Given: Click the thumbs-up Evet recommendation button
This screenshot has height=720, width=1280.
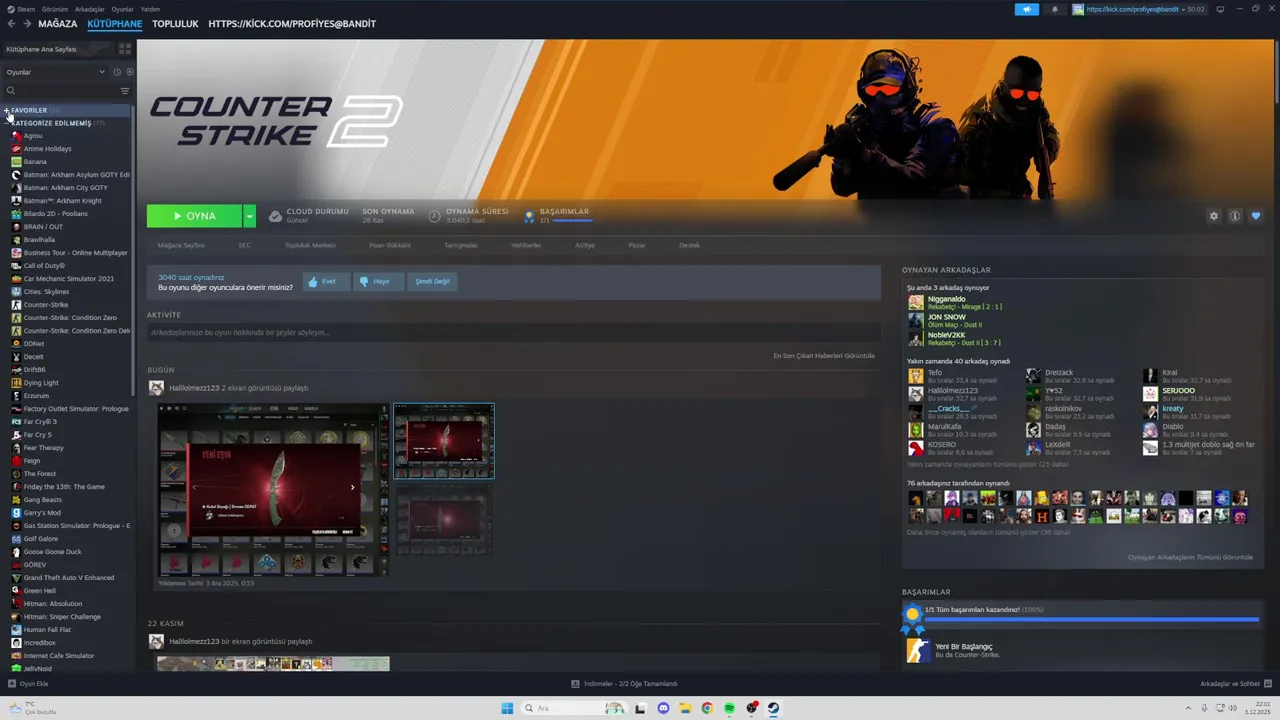Looking at the screenshot, I should tap(326, 282).
